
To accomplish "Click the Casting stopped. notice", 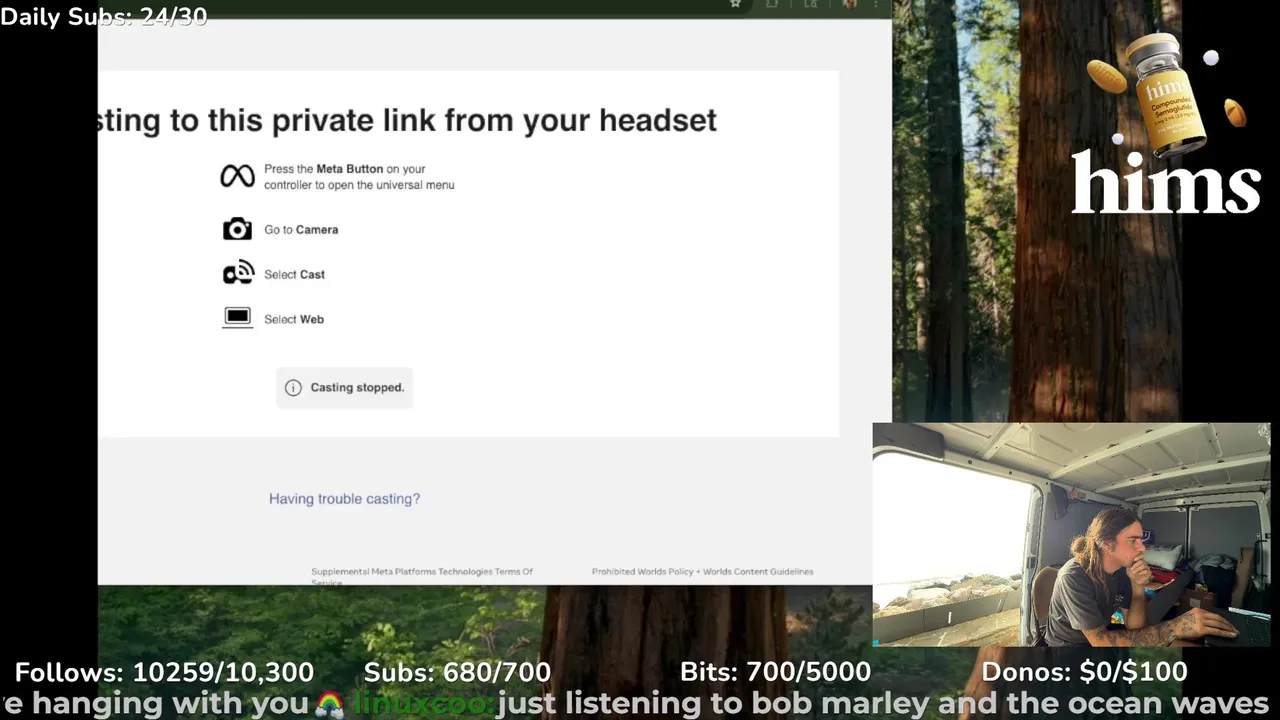I will [x=345, y=387].
